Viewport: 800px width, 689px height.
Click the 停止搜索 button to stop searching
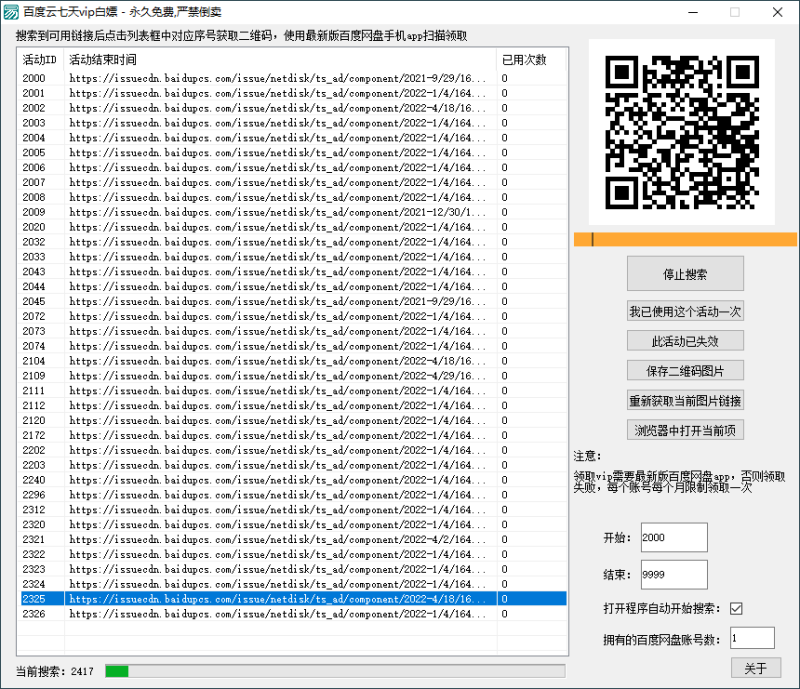point(684,273)
